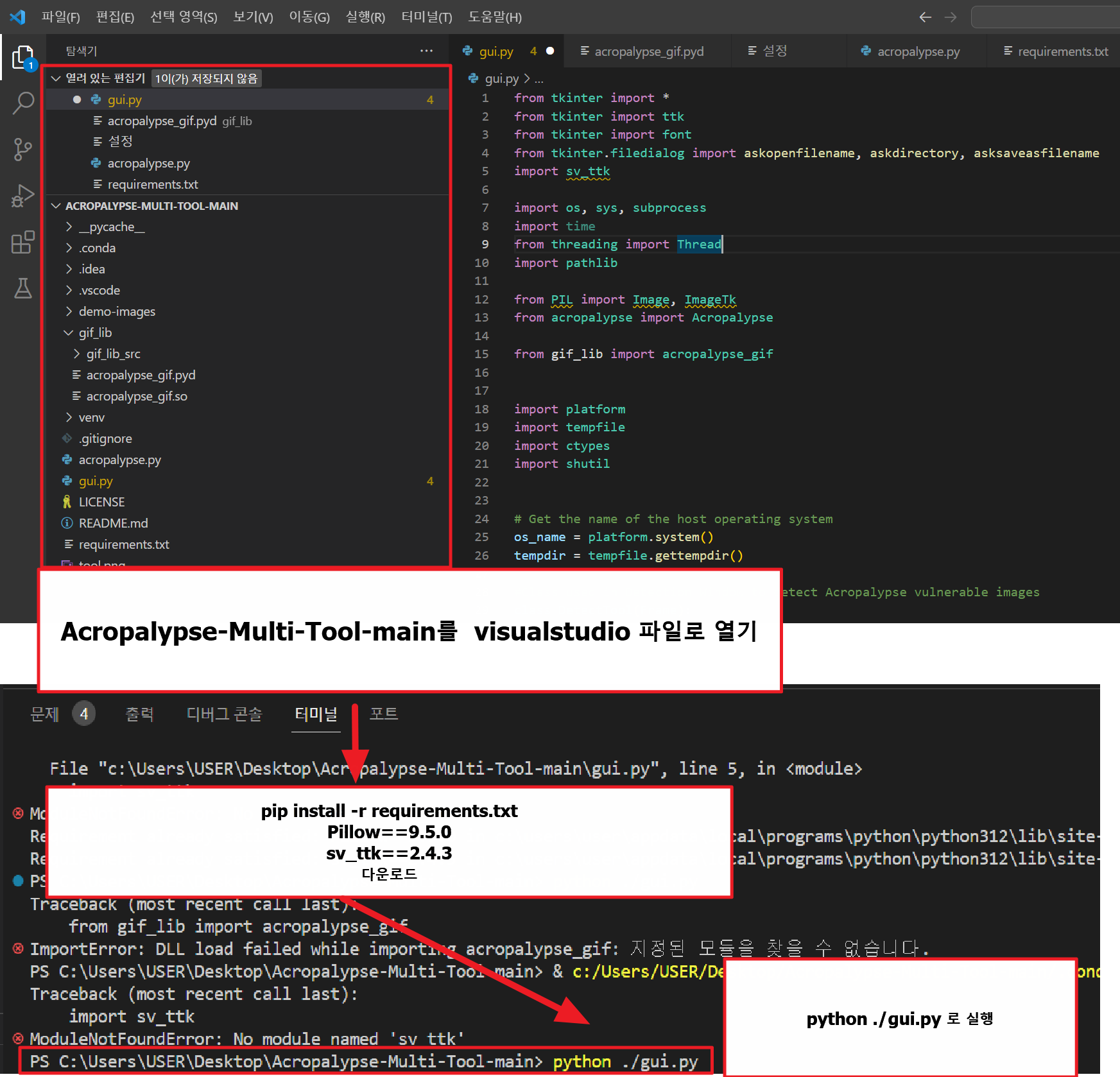Click line number 9 in the editor gutter
The width and height of the screenshot is (1120, 1077).
pyautogui.click(x=485, y=245)
